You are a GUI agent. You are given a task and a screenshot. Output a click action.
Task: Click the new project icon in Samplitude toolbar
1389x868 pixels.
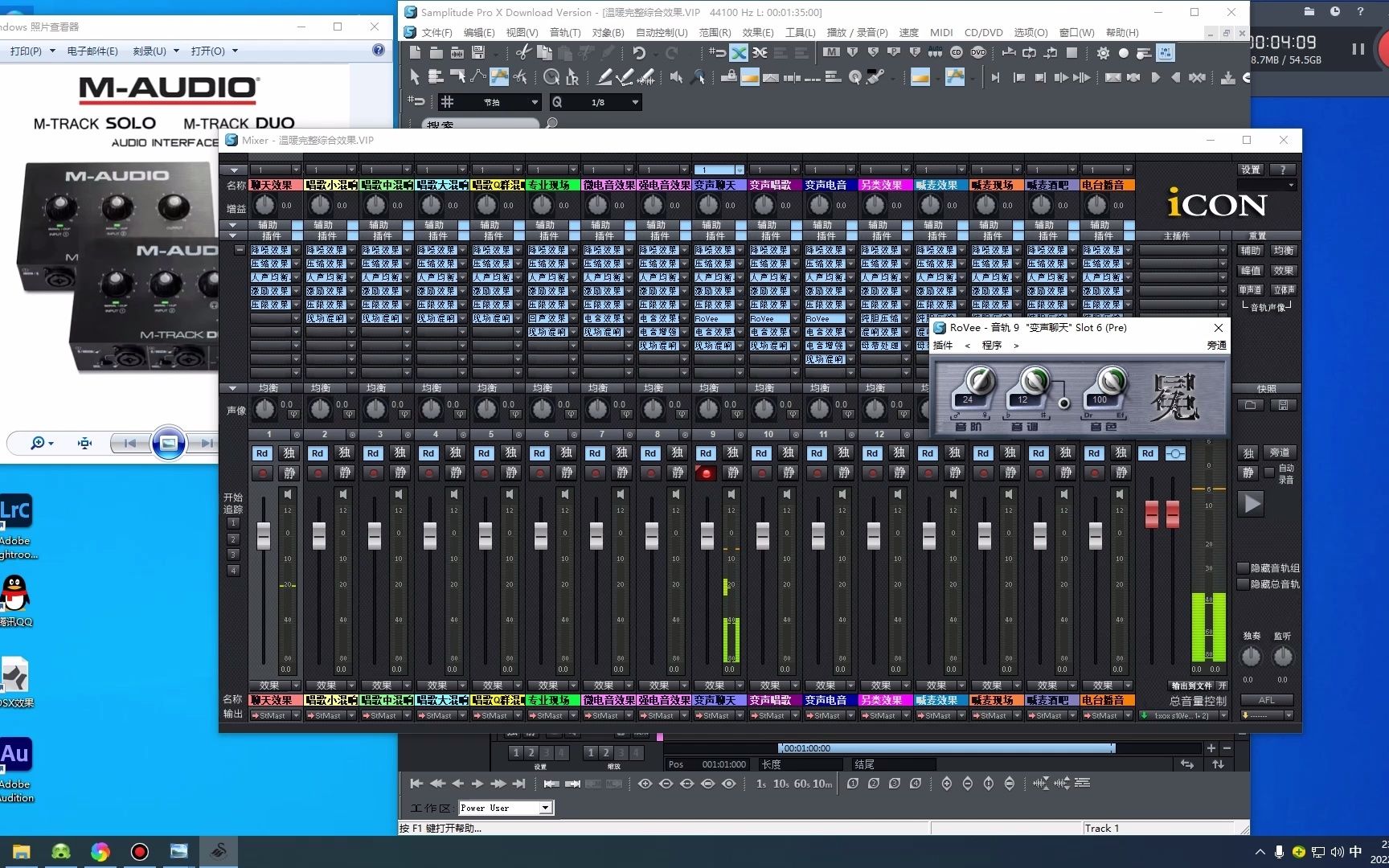tap(415, 52)
